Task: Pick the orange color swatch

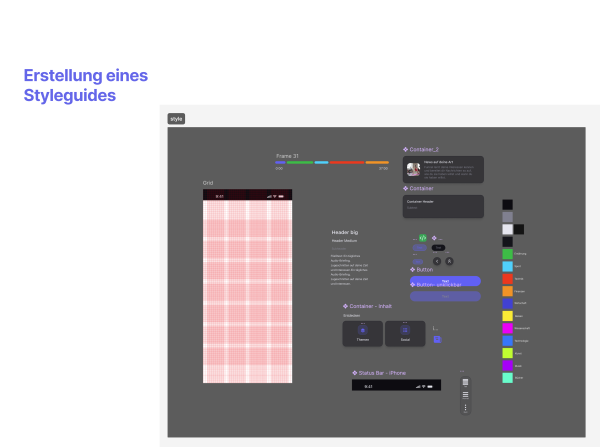Action: click(x=507, y=291)
